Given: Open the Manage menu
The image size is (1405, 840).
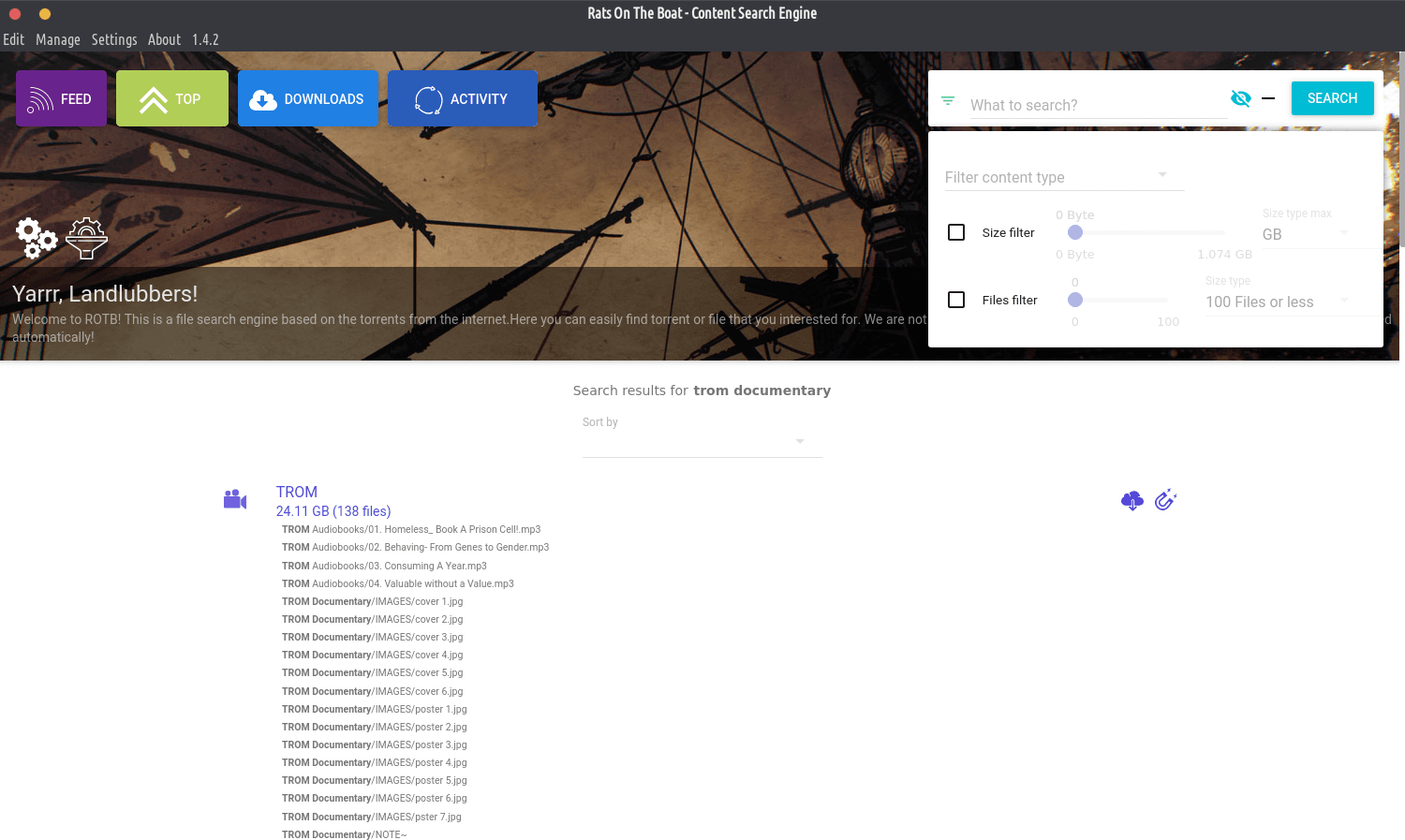Looking at the screenshot, I should click(x=58, y=39).
